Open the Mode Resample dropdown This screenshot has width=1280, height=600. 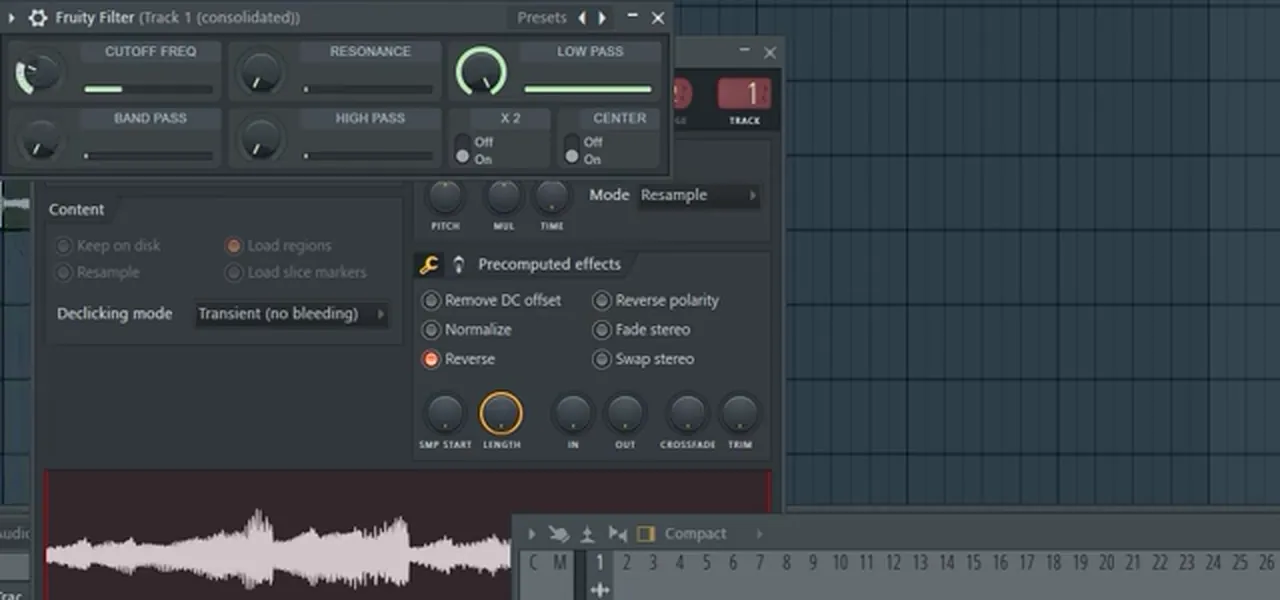(698, 195)
